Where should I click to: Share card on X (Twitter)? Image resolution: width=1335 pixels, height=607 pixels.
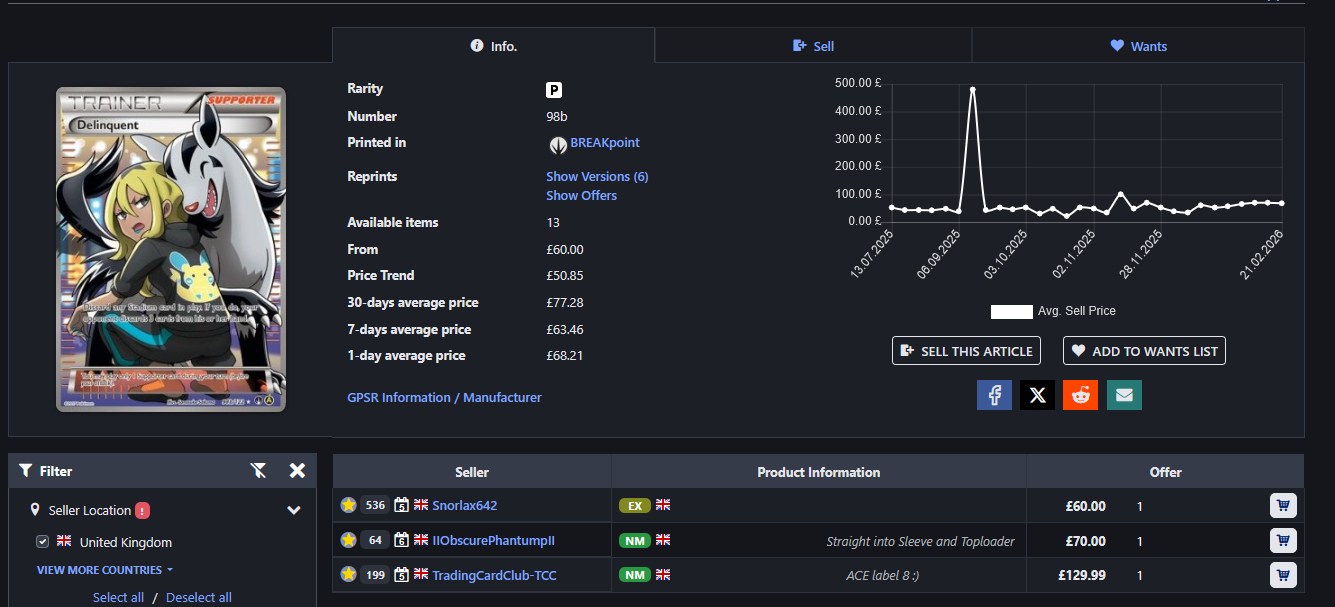[1037, 395]
